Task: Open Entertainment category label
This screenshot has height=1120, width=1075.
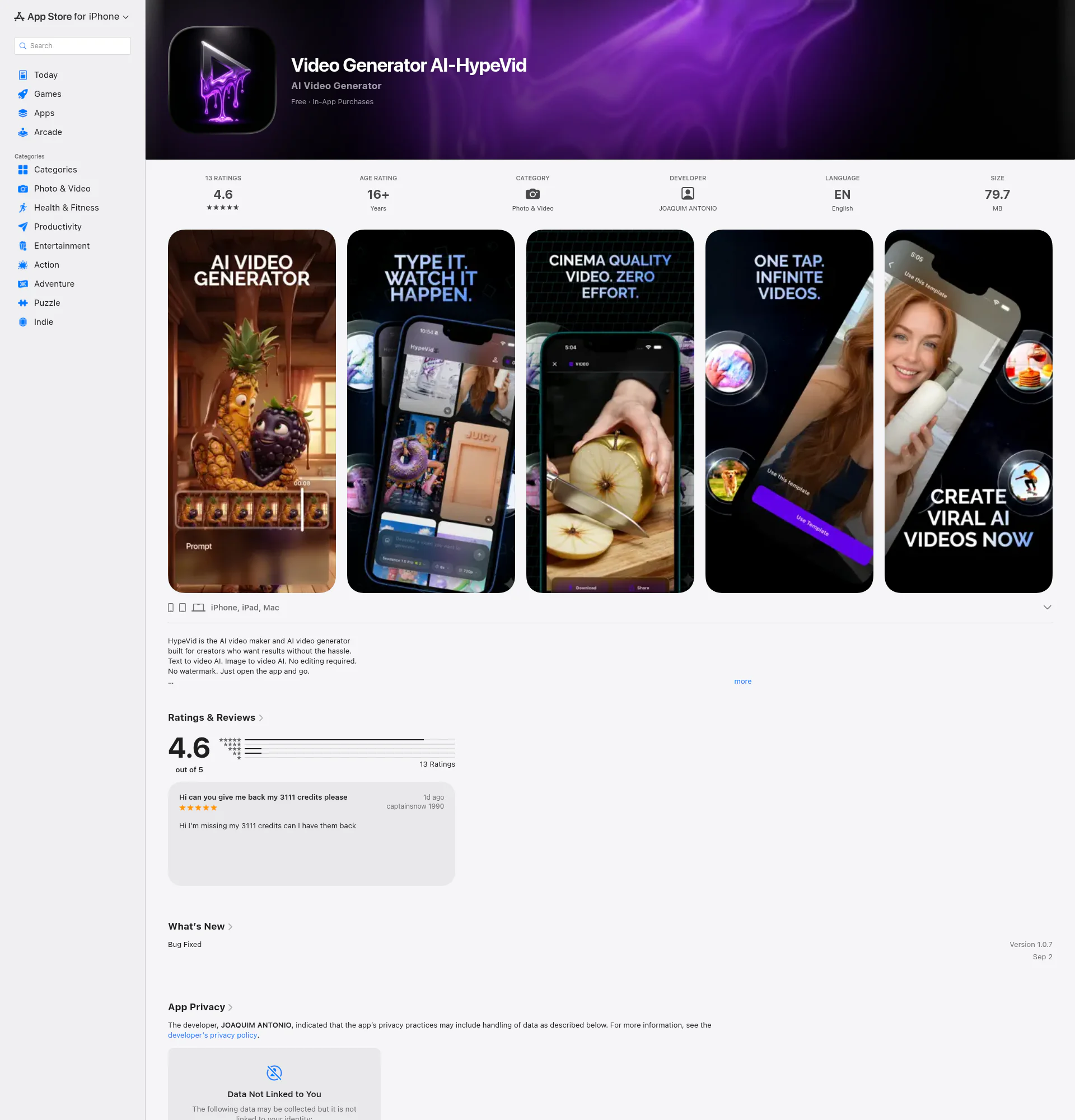Action: coord(62,246)
